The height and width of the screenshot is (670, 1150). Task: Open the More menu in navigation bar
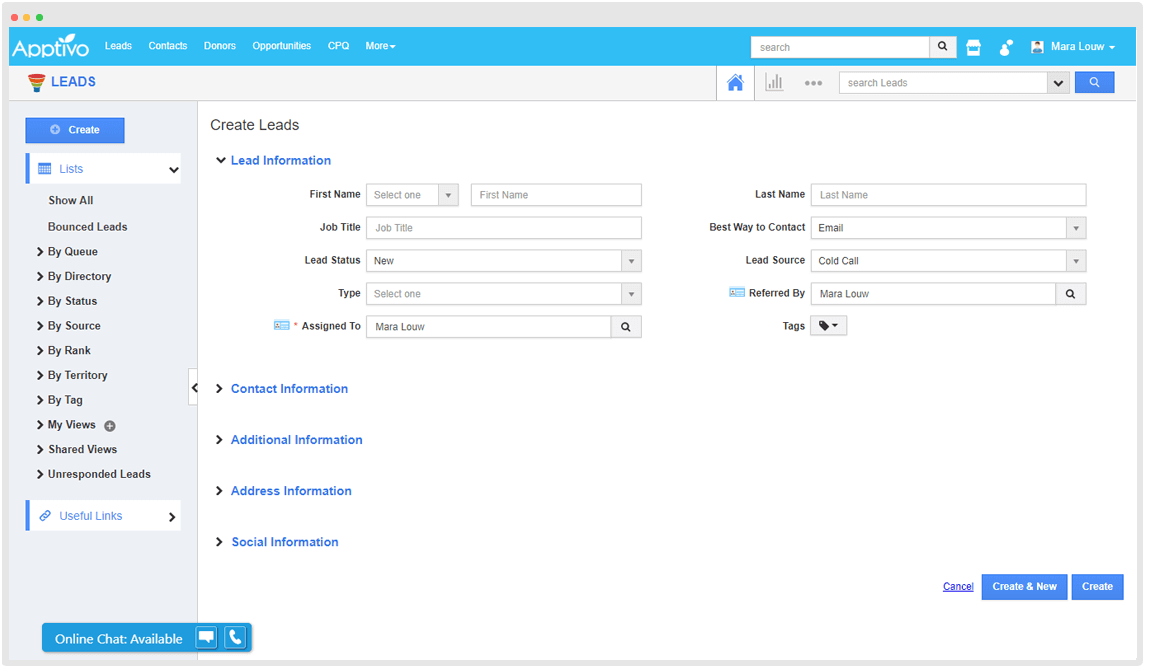click(x=380, y=46)
